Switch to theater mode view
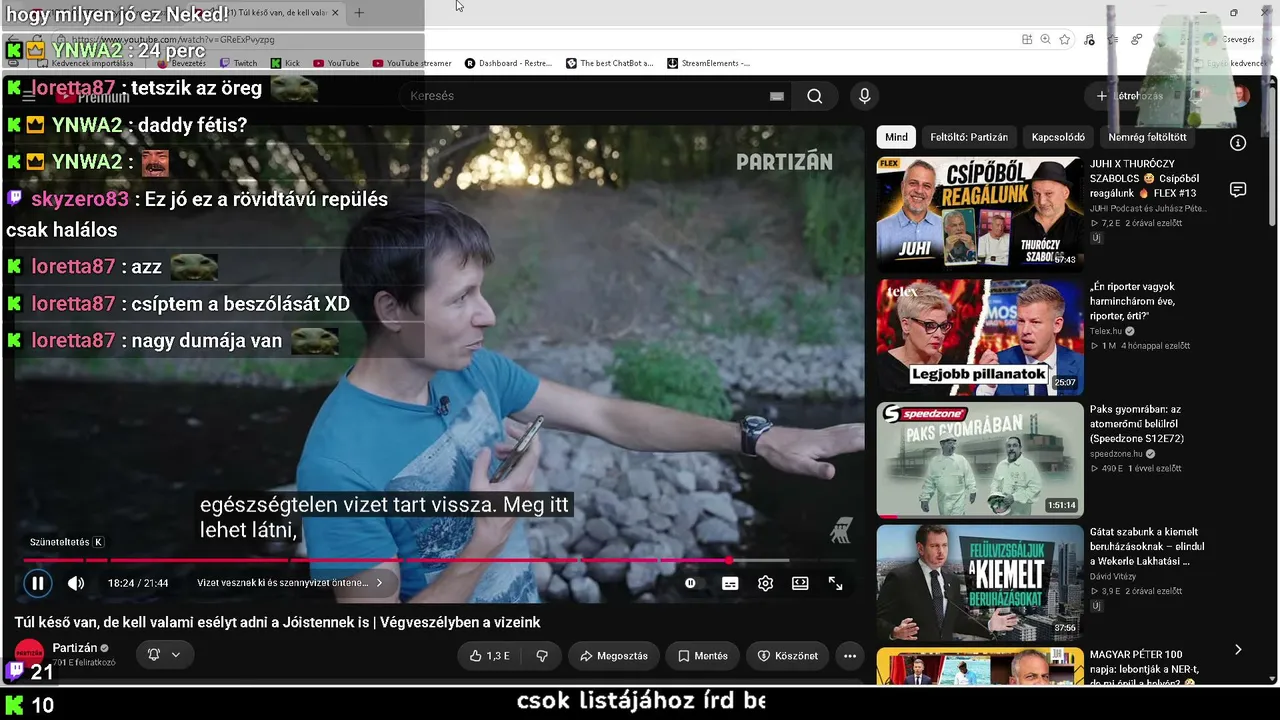 coord(800,583)
